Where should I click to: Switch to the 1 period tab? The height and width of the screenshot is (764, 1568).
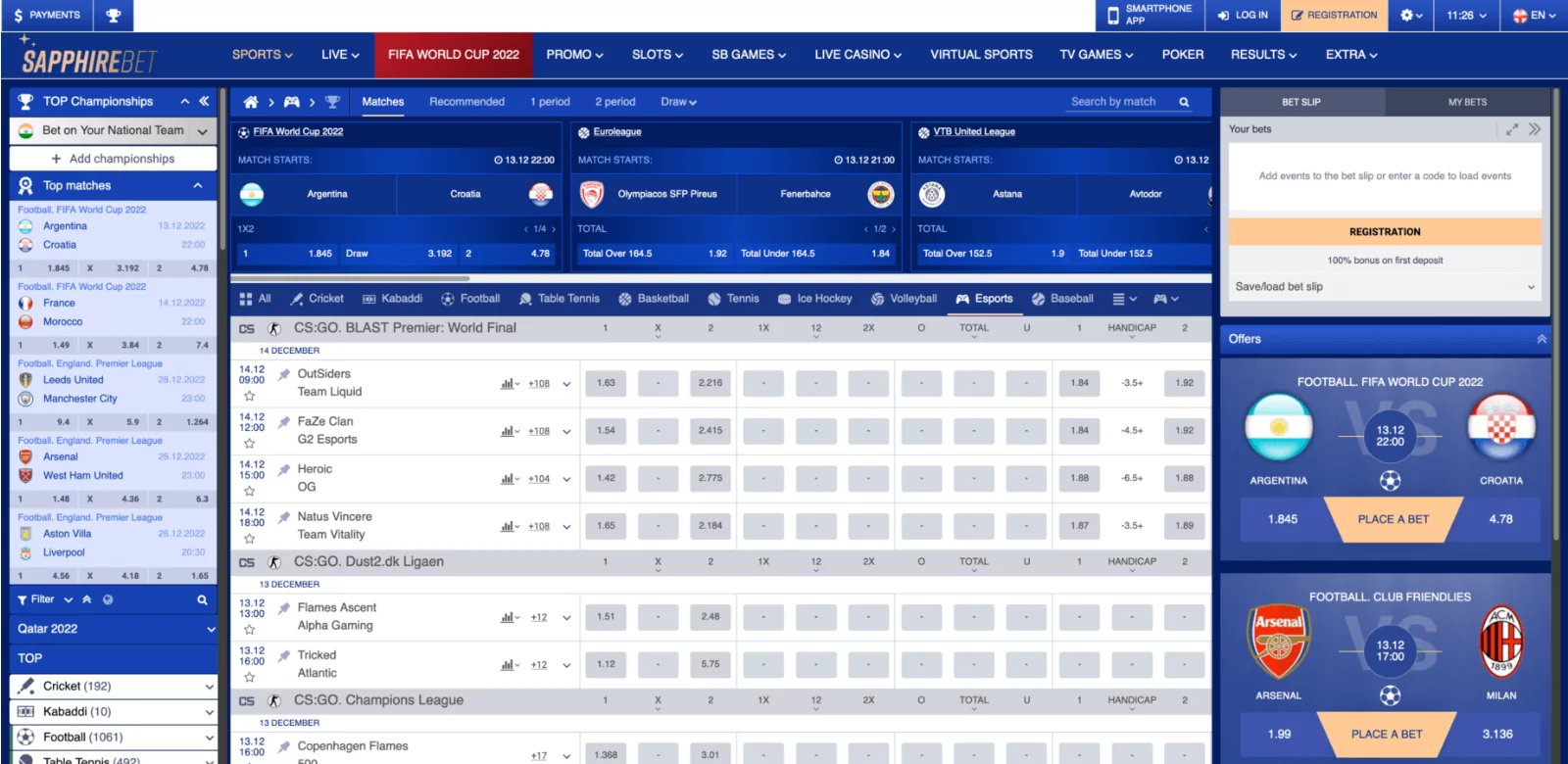click(550, 102)
